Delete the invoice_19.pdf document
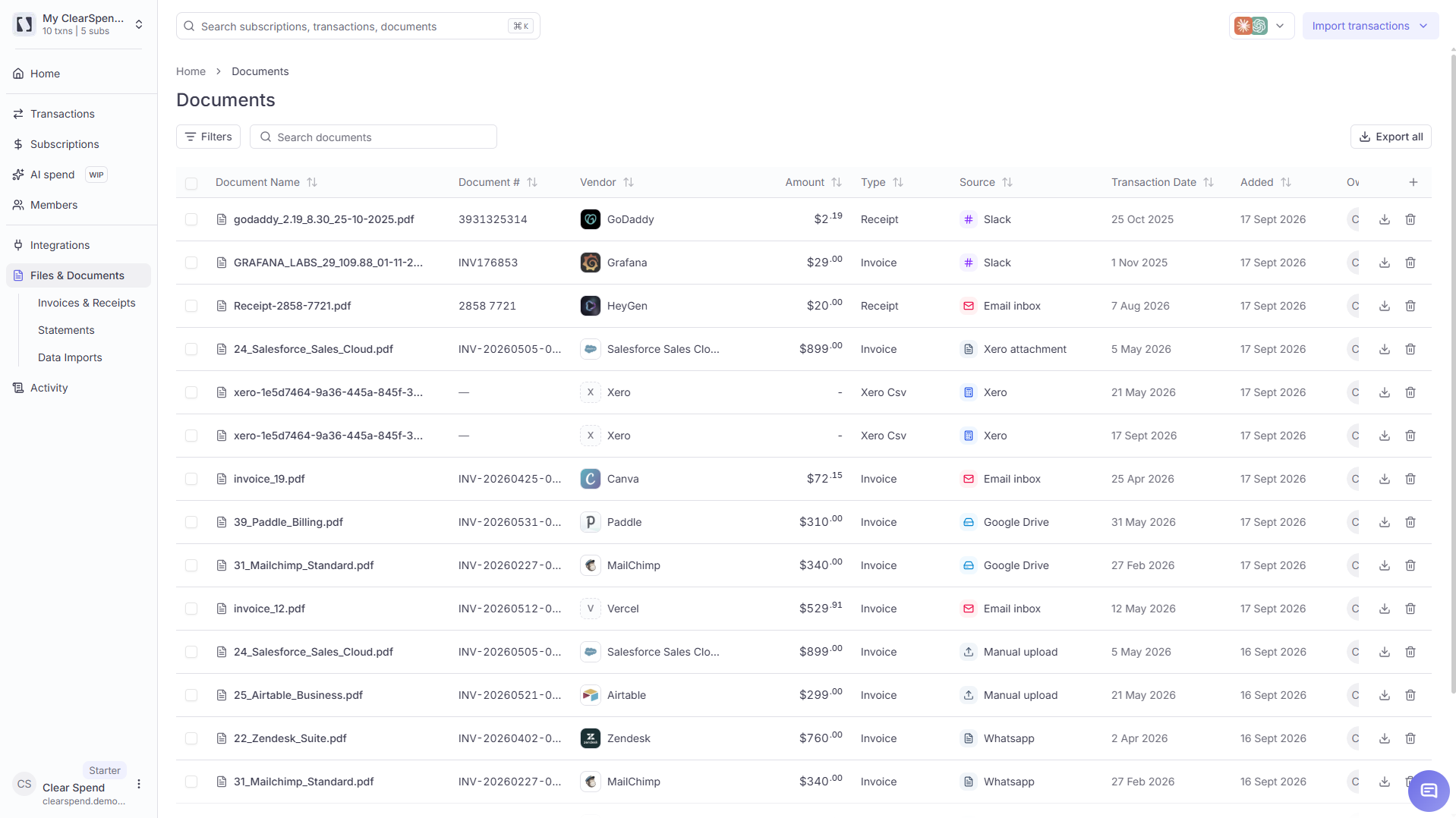The image size is (1456, 818). tap(1410, 479)
